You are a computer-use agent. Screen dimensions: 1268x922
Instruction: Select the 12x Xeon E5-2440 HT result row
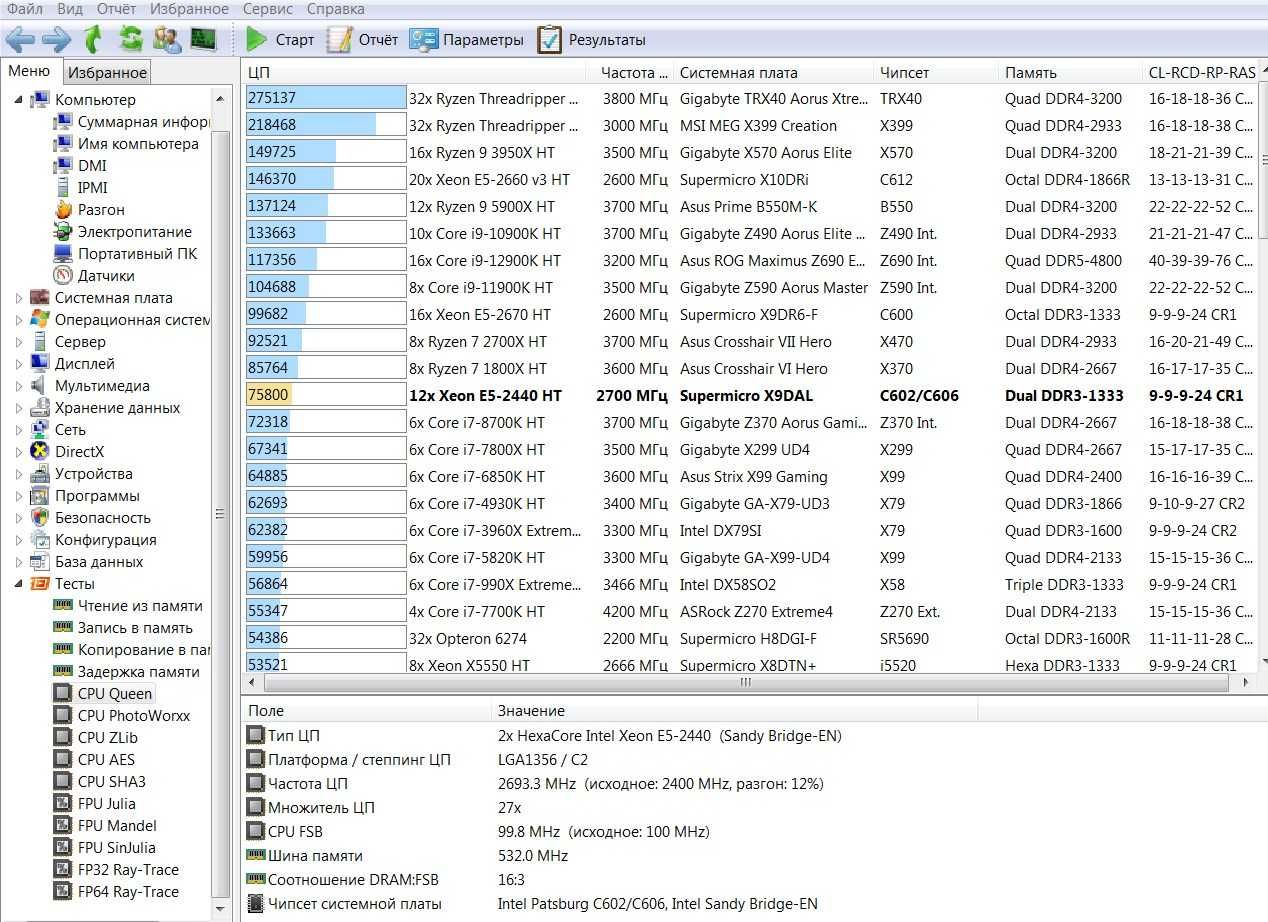point(752,396)
